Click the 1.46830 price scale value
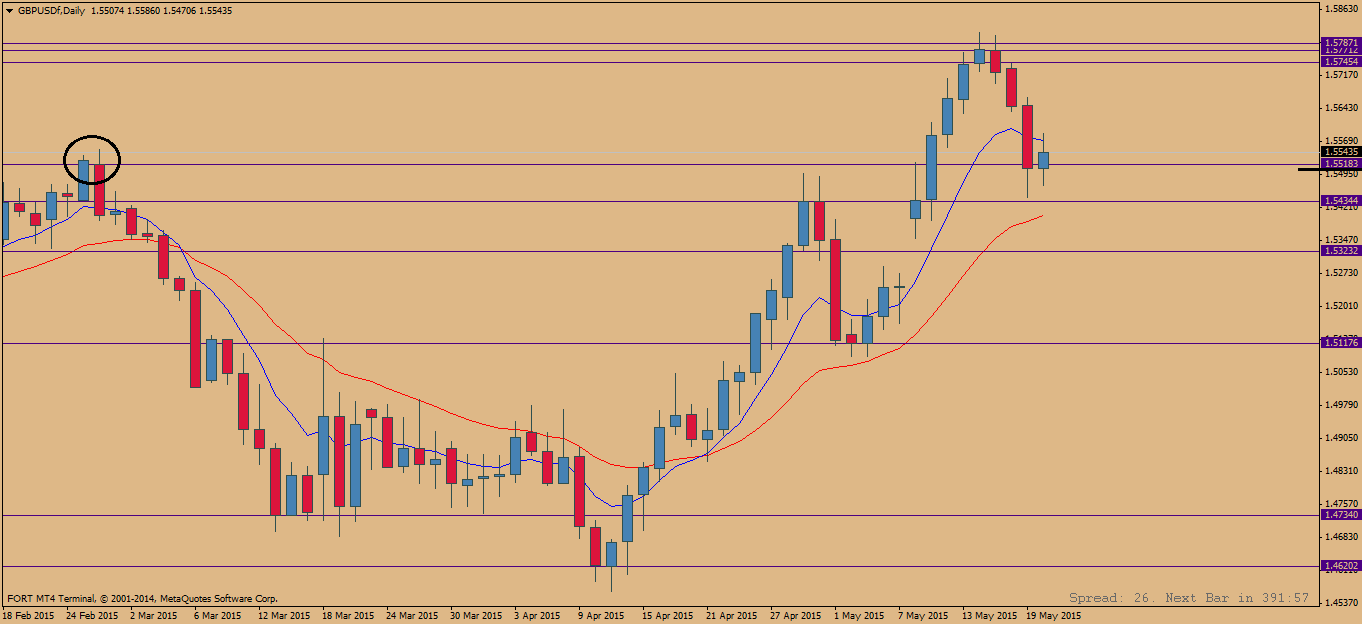The height and width of the screenshot is (624, 1362). 1341,536
